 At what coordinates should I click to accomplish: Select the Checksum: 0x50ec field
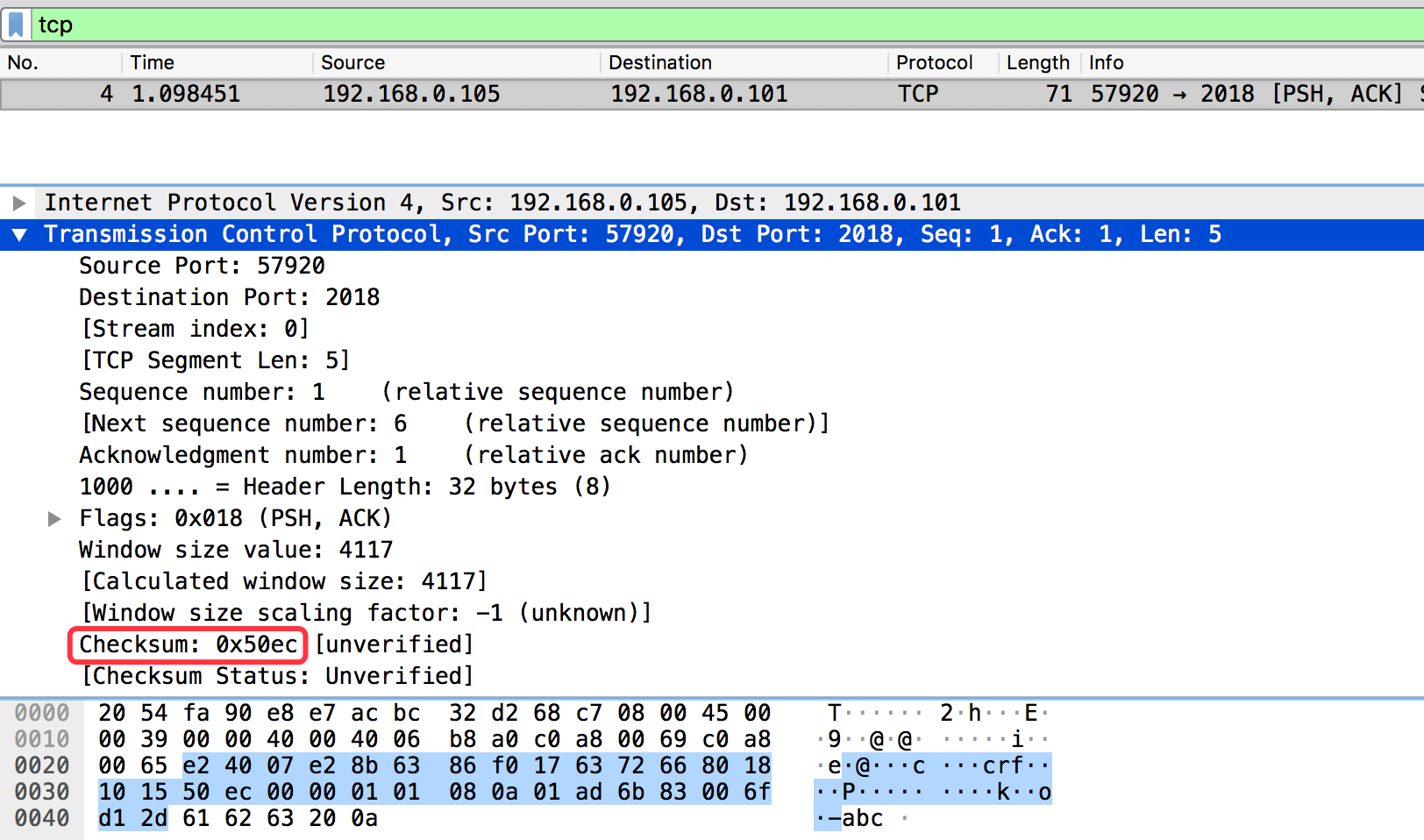188,644
